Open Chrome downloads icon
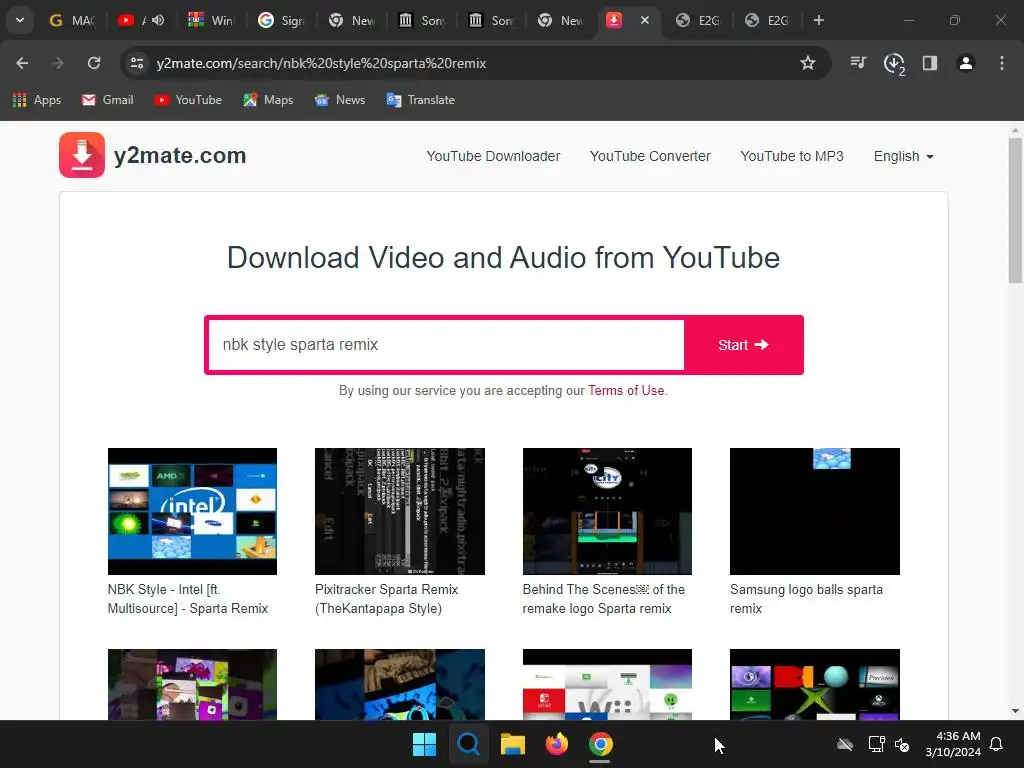This screenshot has height=768, width=1024. click(893, 63)
